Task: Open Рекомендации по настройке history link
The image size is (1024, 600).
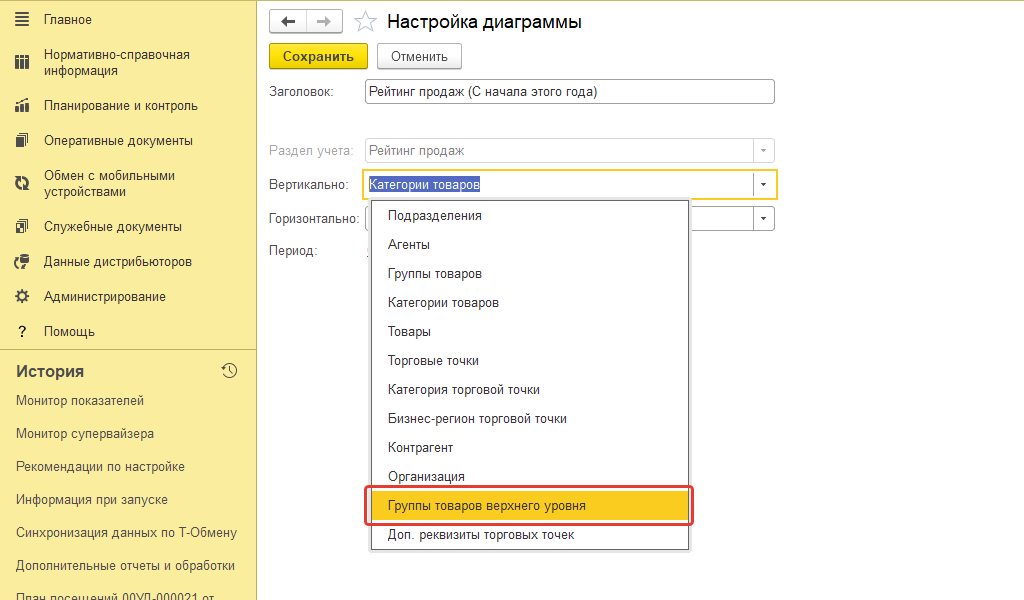Action: coord(100,467)
